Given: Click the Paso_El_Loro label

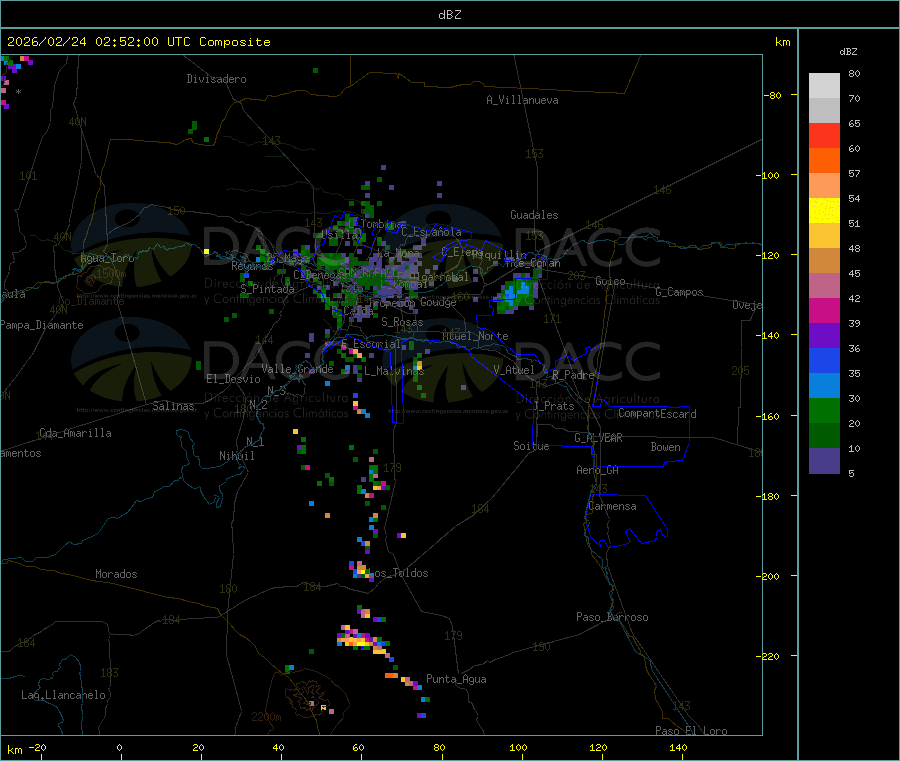Looking at the screenshot, I should (x=691, y=731).
